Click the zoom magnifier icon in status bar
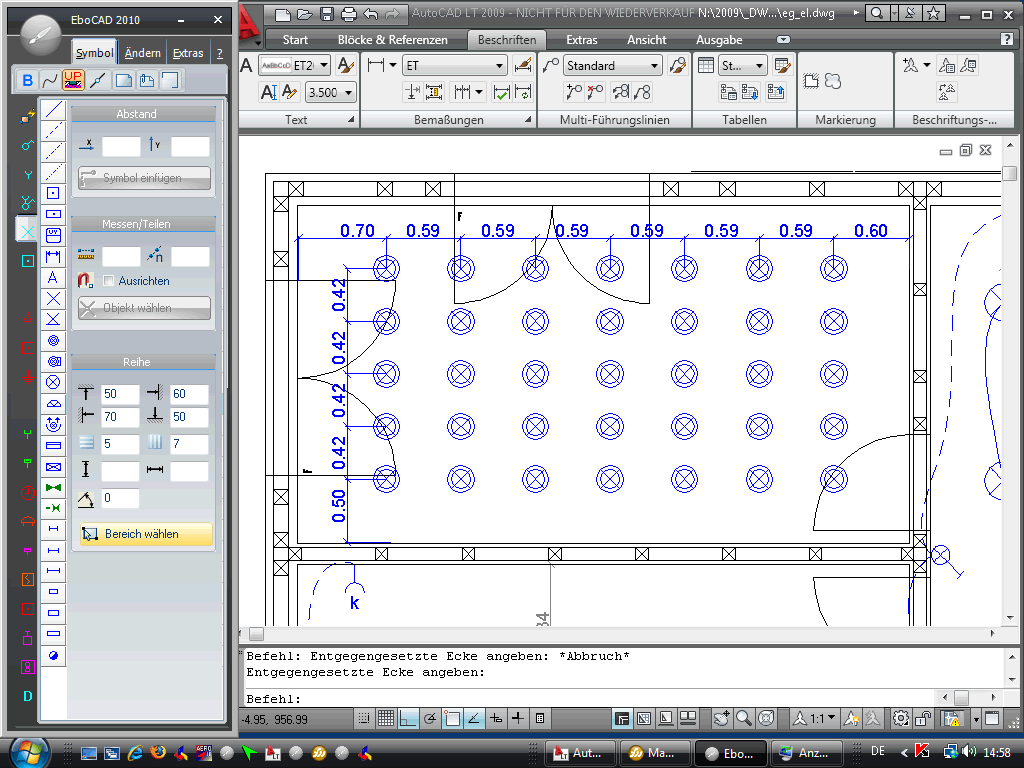1024x768 pixels. click(744, 718)
